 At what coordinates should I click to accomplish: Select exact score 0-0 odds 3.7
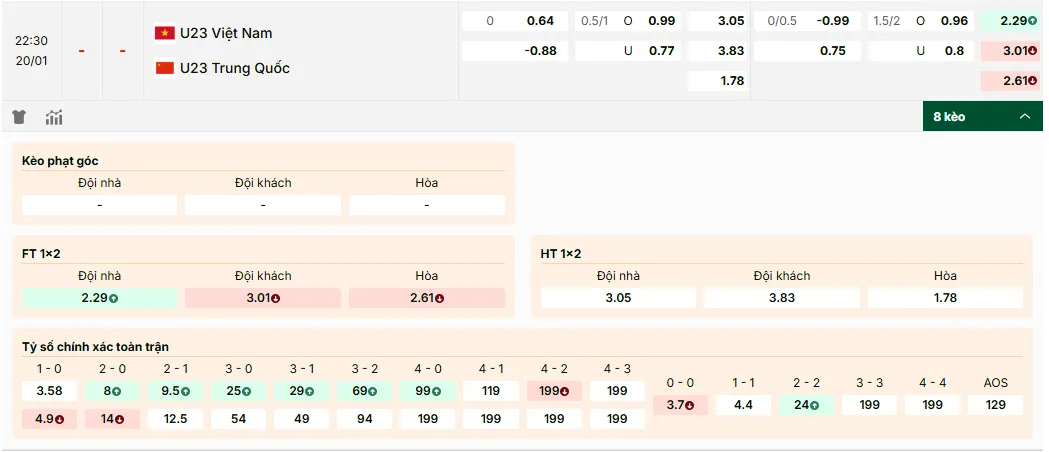680,405
